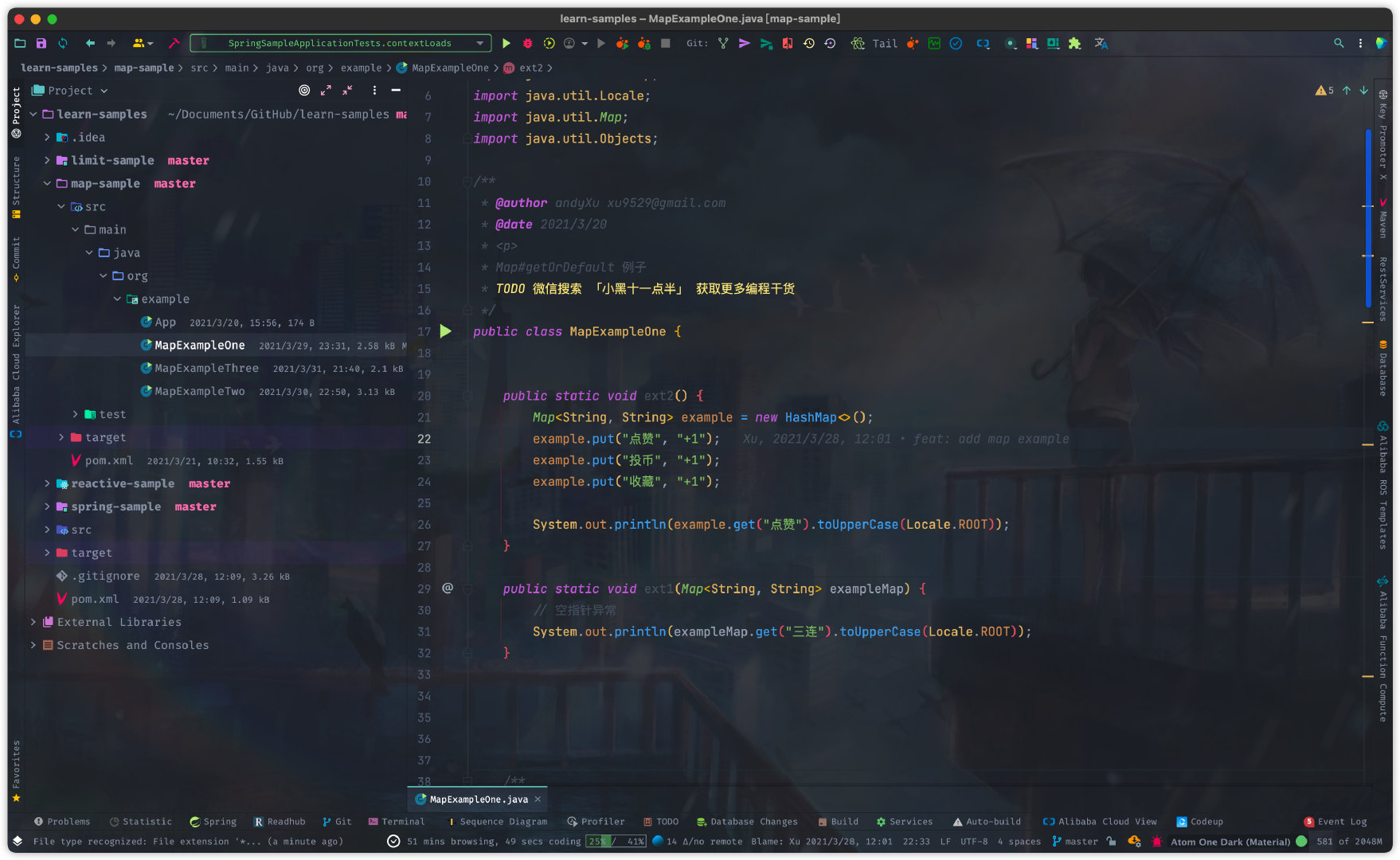Screen dimensions: 1400x860
Task: Click the Build project hammer icon
Action: (174, 43)
